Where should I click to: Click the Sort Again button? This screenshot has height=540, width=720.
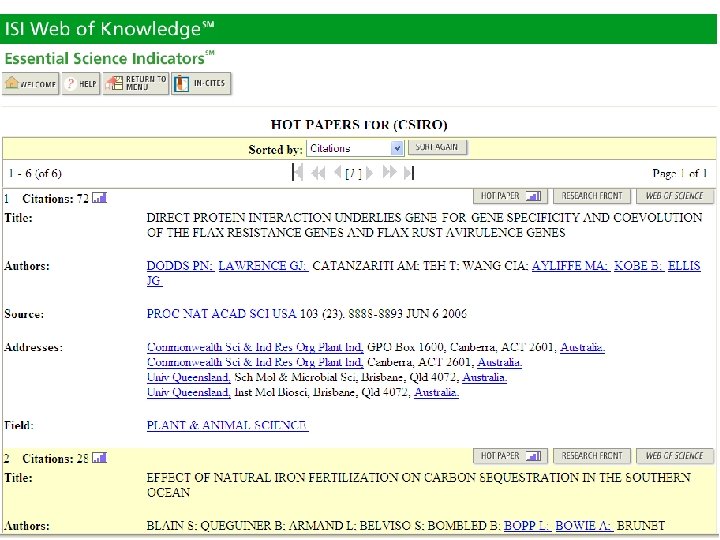(437, 147)
